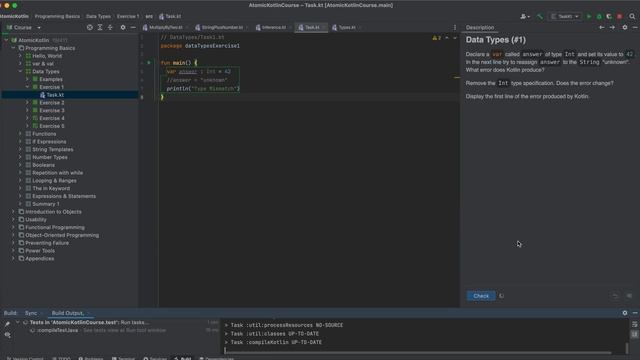Select the Description tab
640x360 pixels.
(480, 27)
